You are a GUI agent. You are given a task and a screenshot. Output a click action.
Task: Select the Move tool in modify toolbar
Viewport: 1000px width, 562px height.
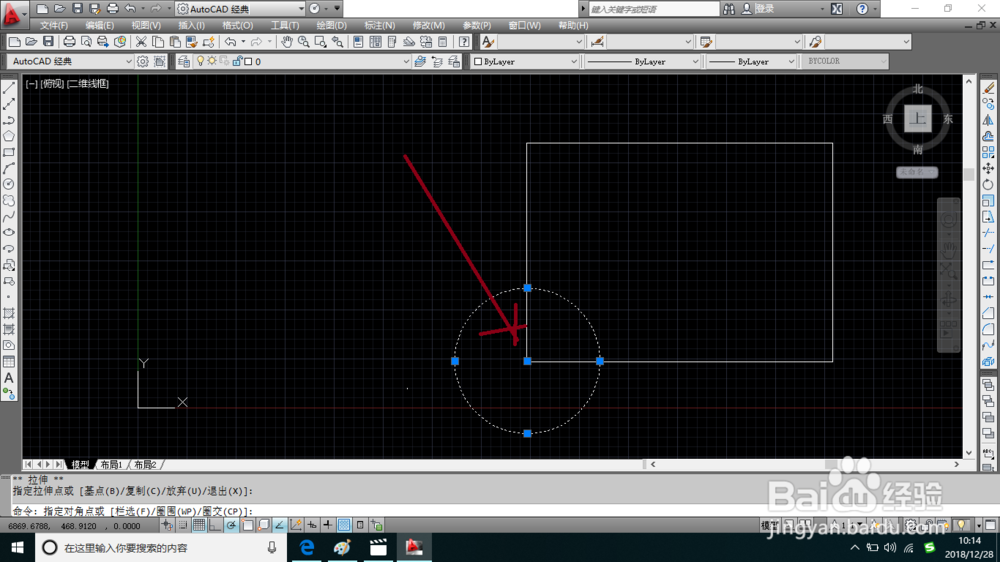(x=988, y=168)
